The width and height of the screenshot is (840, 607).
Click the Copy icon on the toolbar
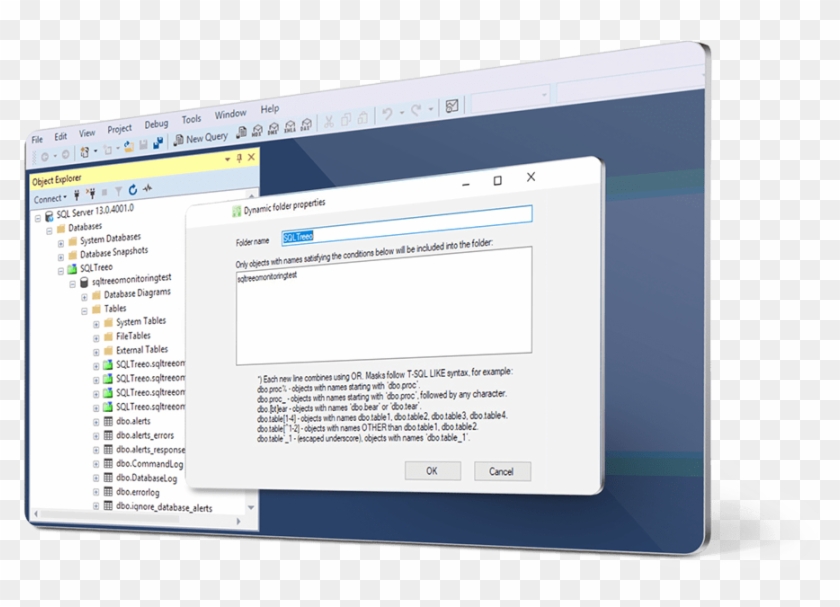[347, 118]
